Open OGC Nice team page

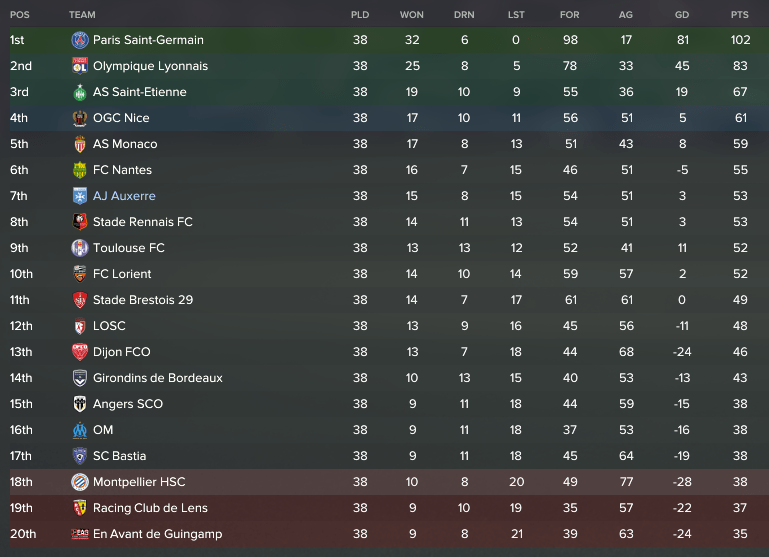(121, 118)
